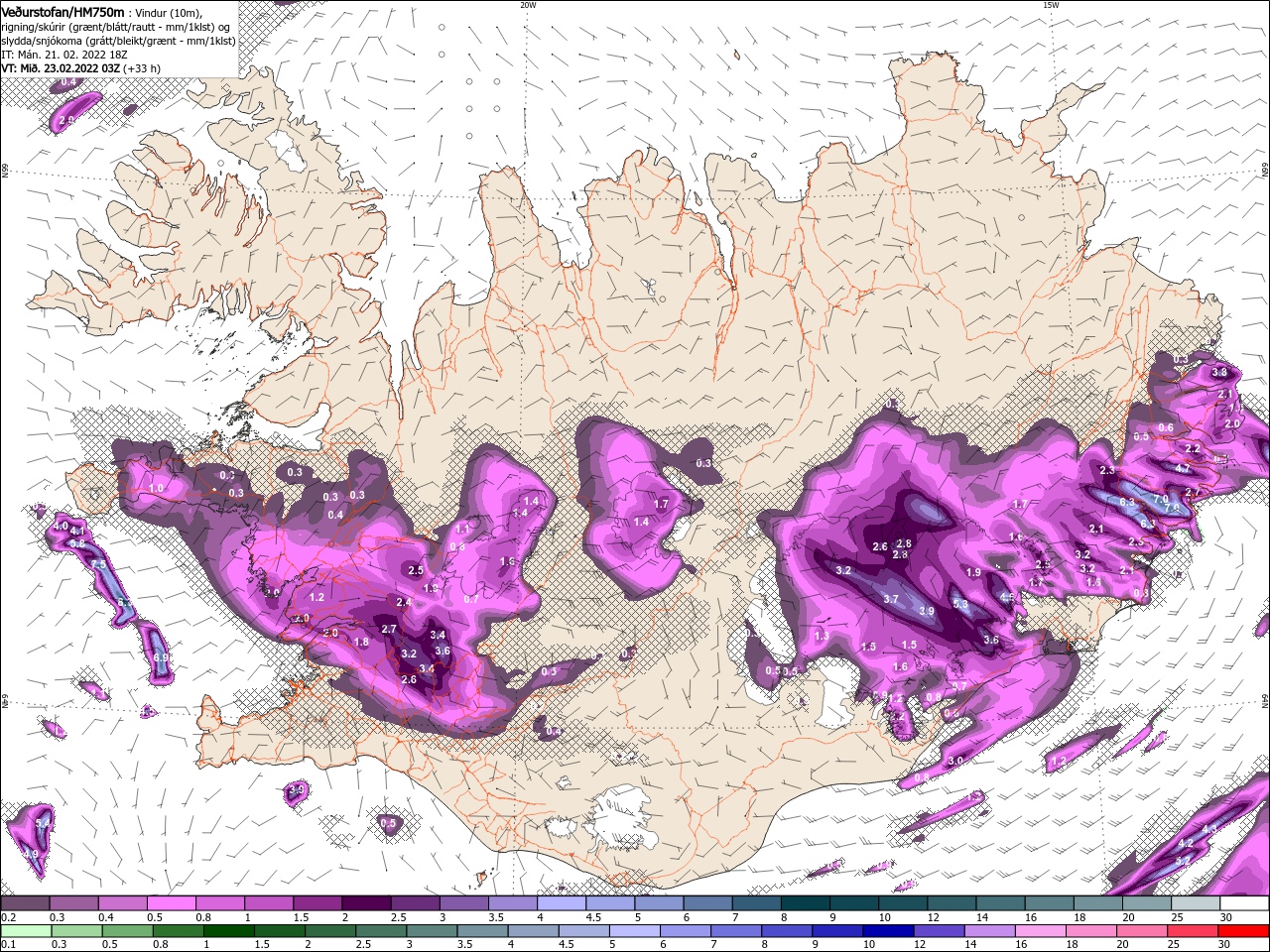
Task: Click the 15W longitude label
Action: tap(1051, 5)
